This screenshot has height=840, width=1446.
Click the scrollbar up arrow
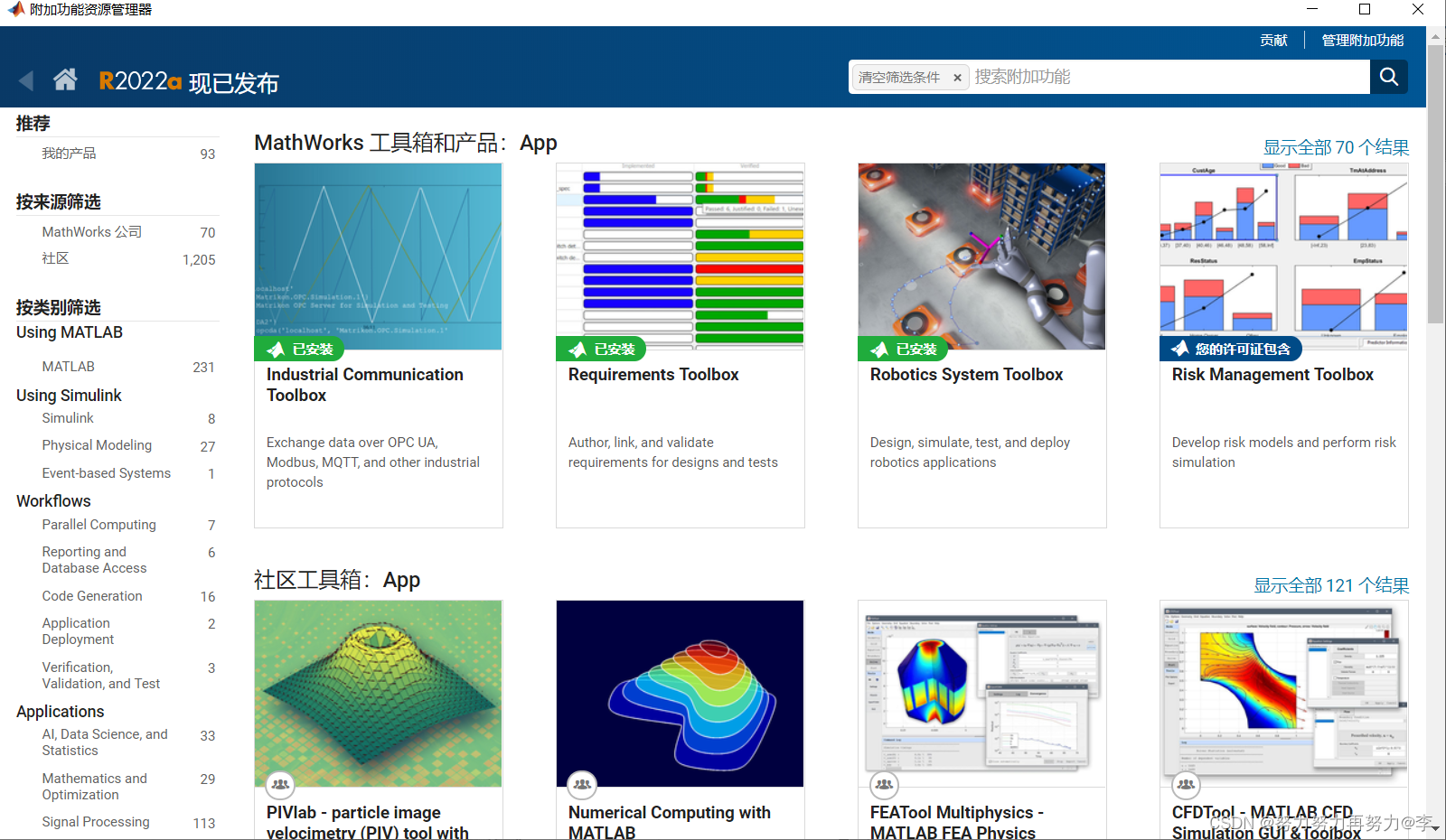pyautogui.click(x=1435, y=37)
